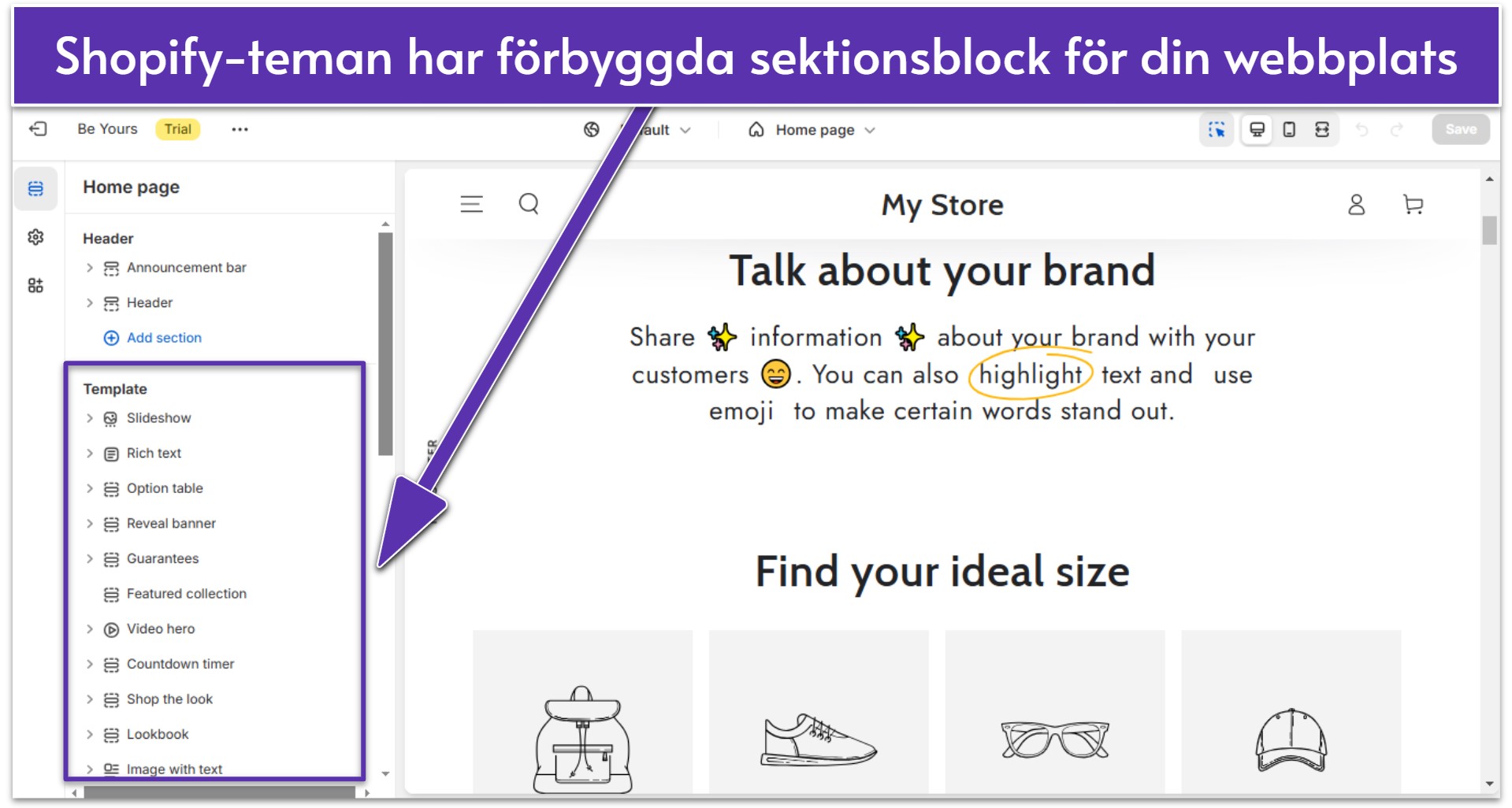Select the Reveal banner section

pyautogui.click(x=171, y=524)
